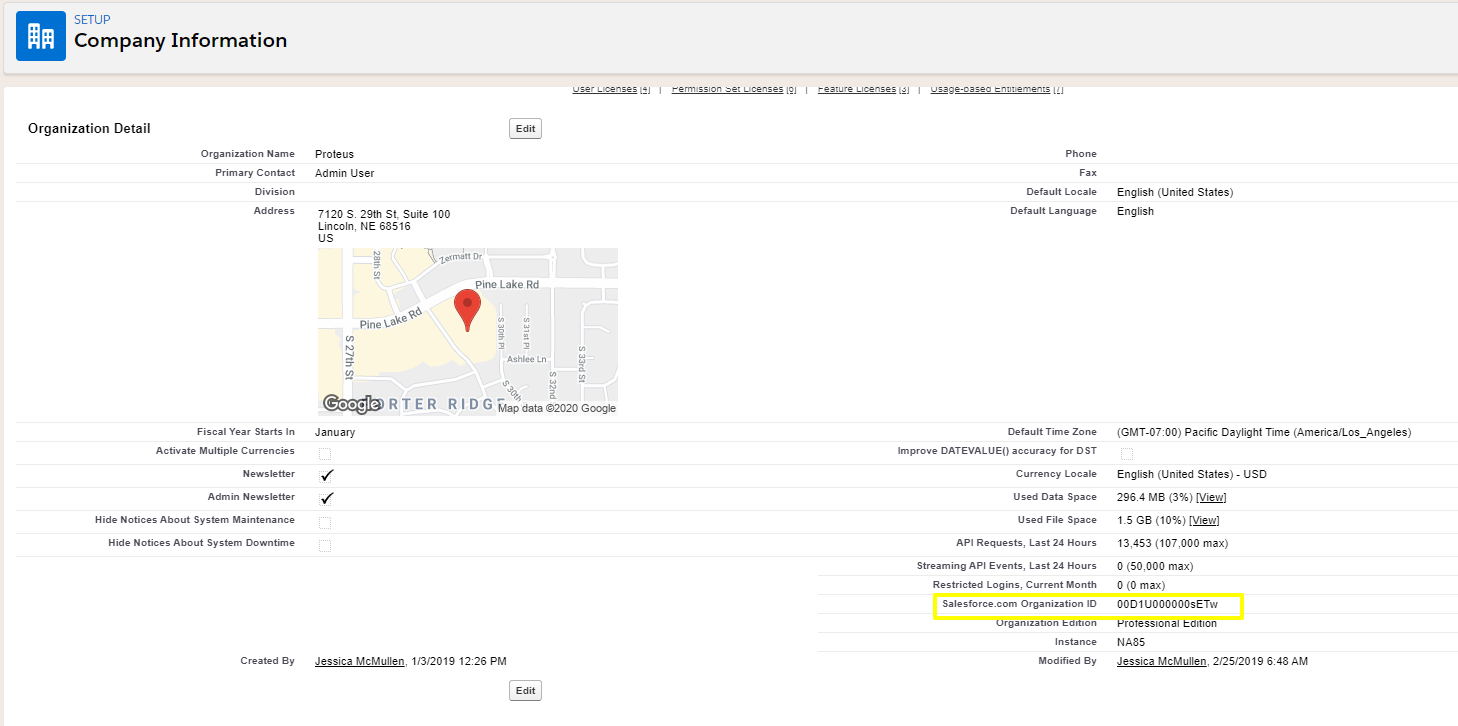This screenshot has width=1458, height=726.
Task: Open View link for Used File Space
Action: pyautogui.click(x=1204, y=520)
